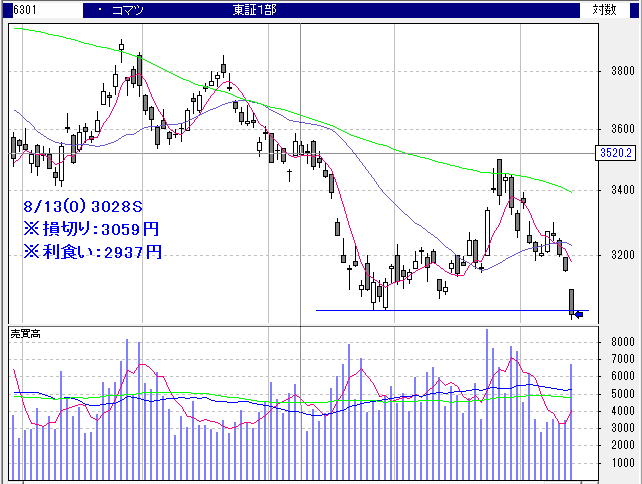
Task: Click the 8/13(0) 3028S annotation text
Action: coord(85,204)
